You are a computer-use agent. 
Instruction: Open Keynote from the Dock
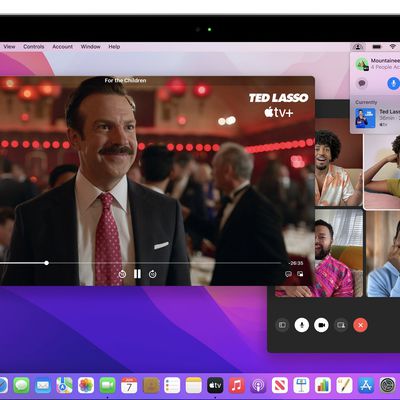tap(301, 386)
